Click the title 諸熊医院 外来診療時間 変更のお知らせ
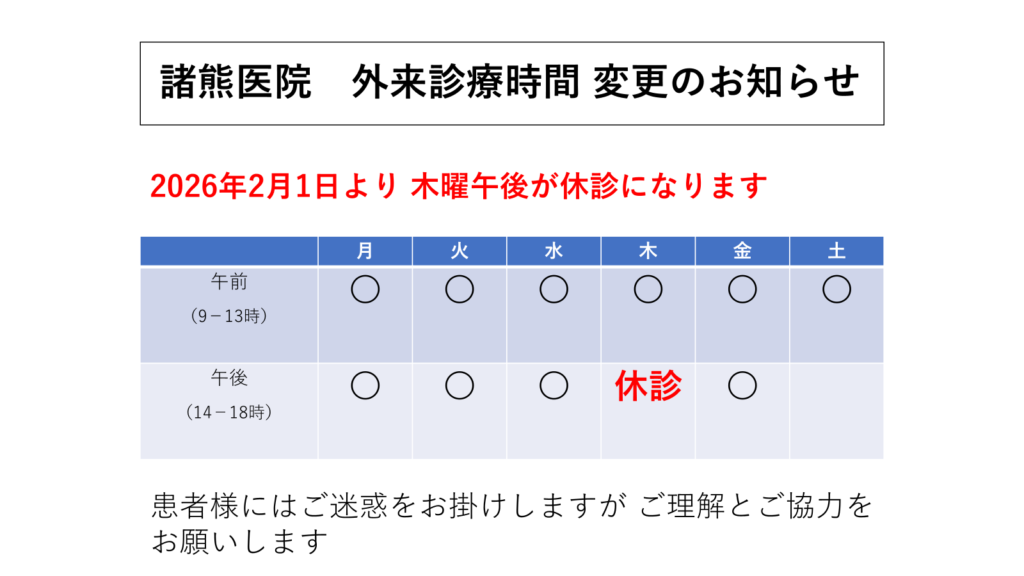Screen dimensions: 1024x576 pos(511,83)
